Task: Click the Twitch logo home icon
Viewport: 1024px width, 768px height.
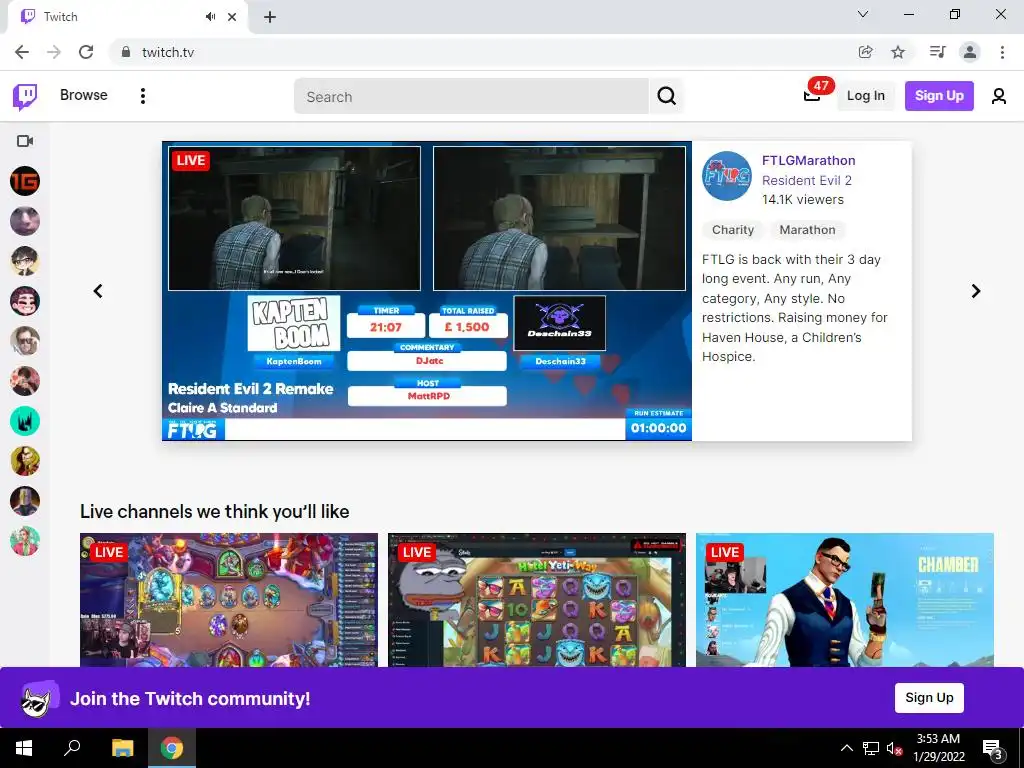Action: point(25,96)
